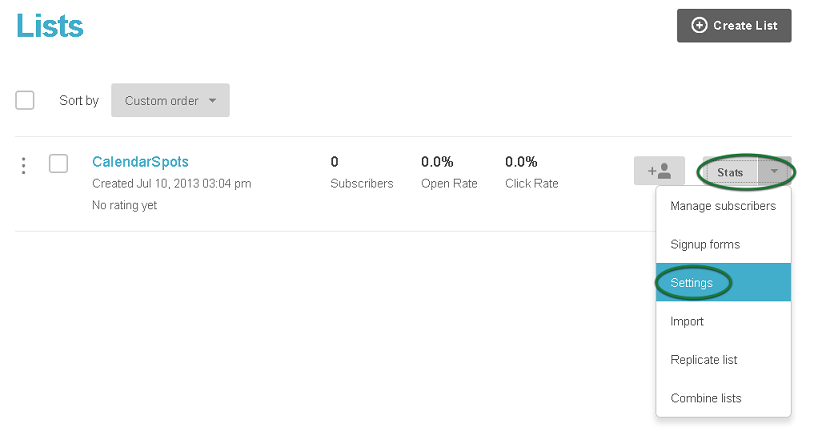814x432 pixels.
Task: Click the Create List button
Action: pos(734,25)
